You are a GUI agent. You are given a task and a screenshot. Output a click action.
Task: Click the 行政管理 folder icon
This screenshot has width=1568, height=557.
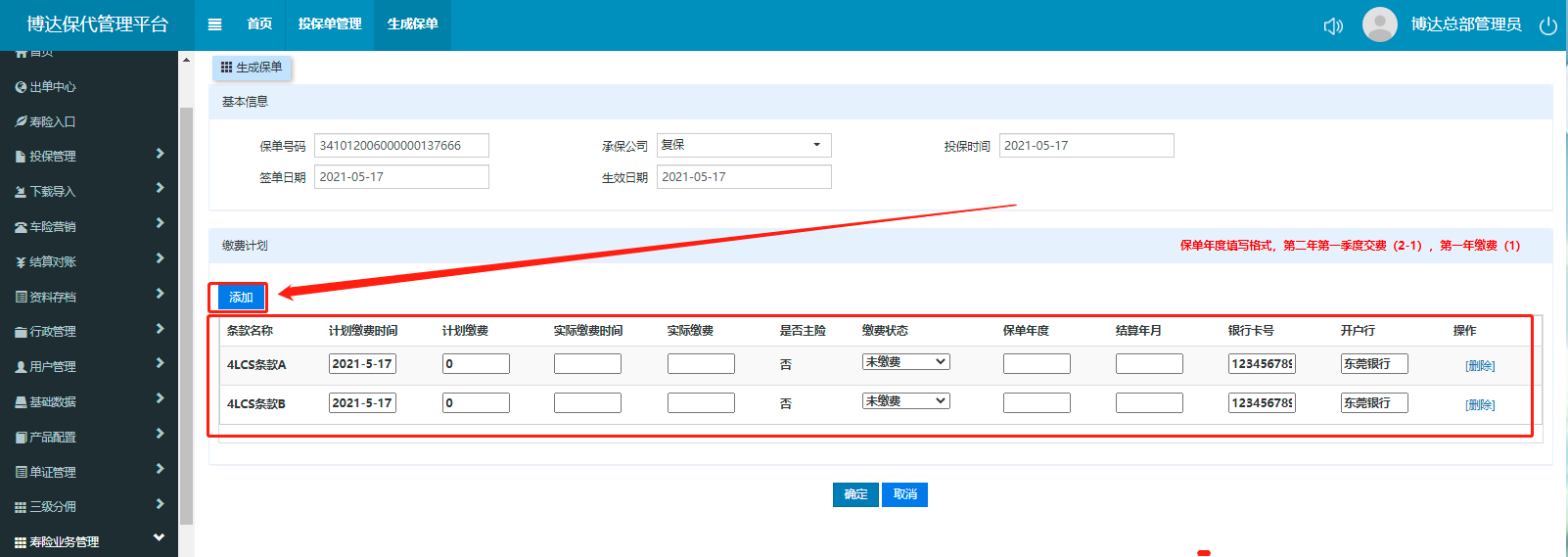point(21,332)
